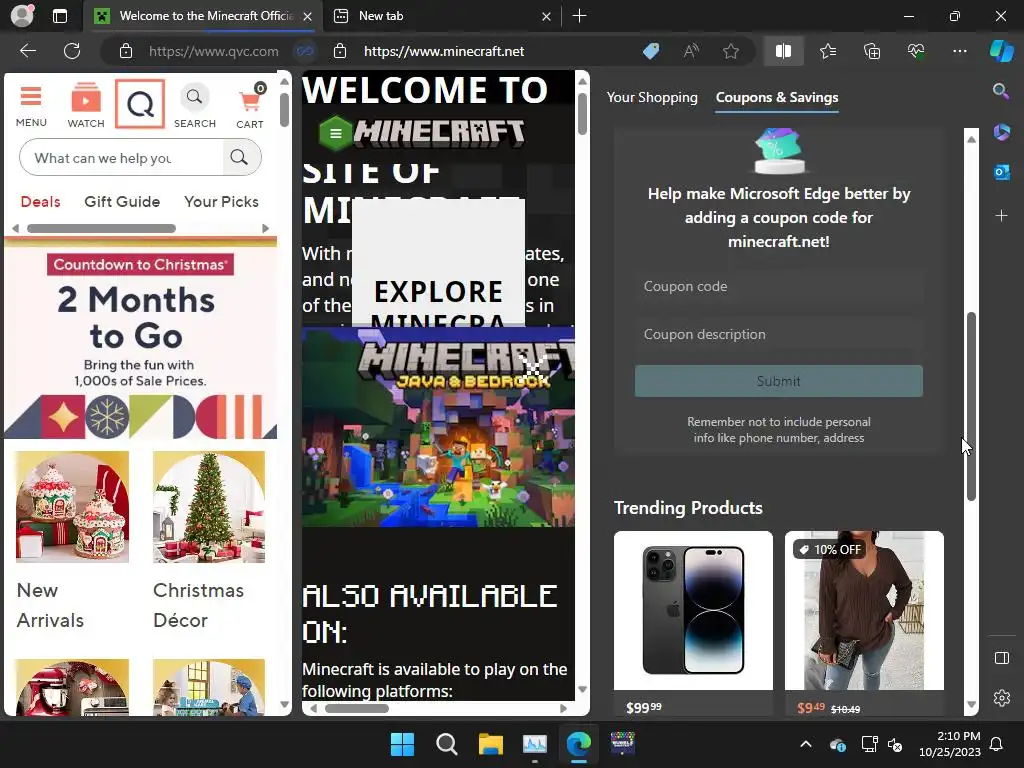
Task: Open the taskbar clock and date
Action: (950, 744)
